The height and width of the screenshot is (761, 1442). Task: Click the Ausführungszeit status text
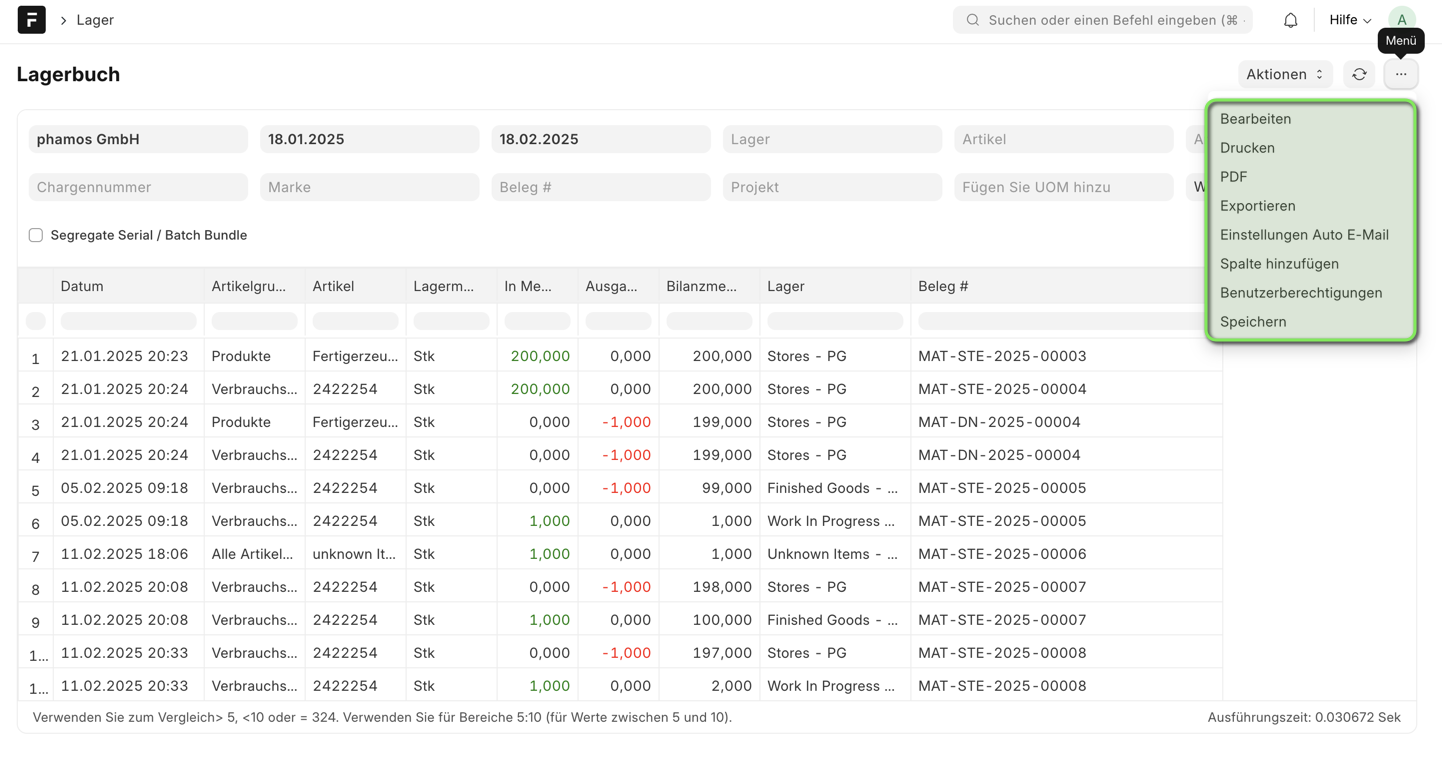[x=1304, y=717]
